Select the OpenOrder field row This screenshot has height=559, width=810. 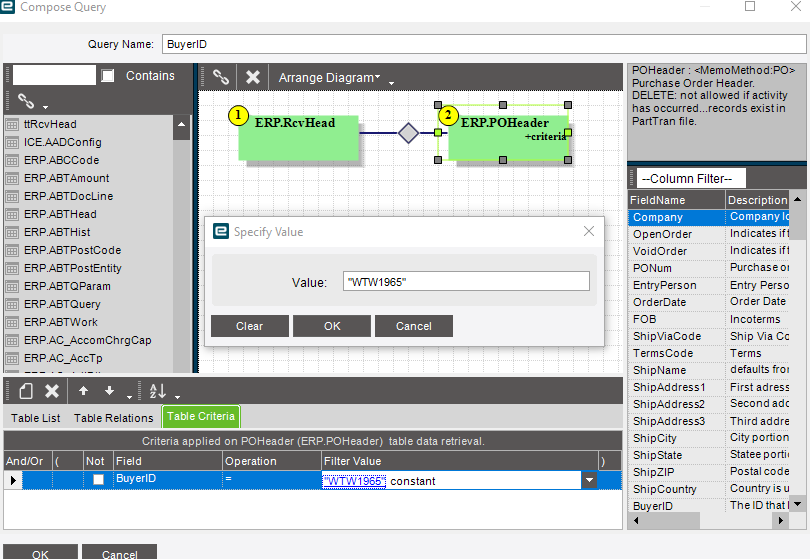[709, 234]
